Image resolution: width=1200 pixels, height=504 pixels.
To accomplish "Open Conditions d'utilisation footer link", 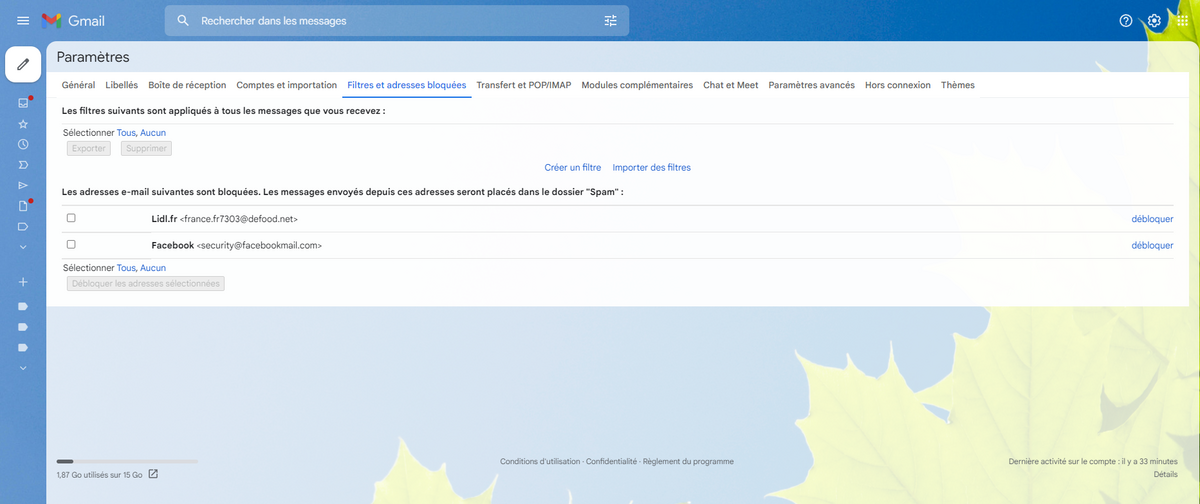I will click(x=540, y=461).
